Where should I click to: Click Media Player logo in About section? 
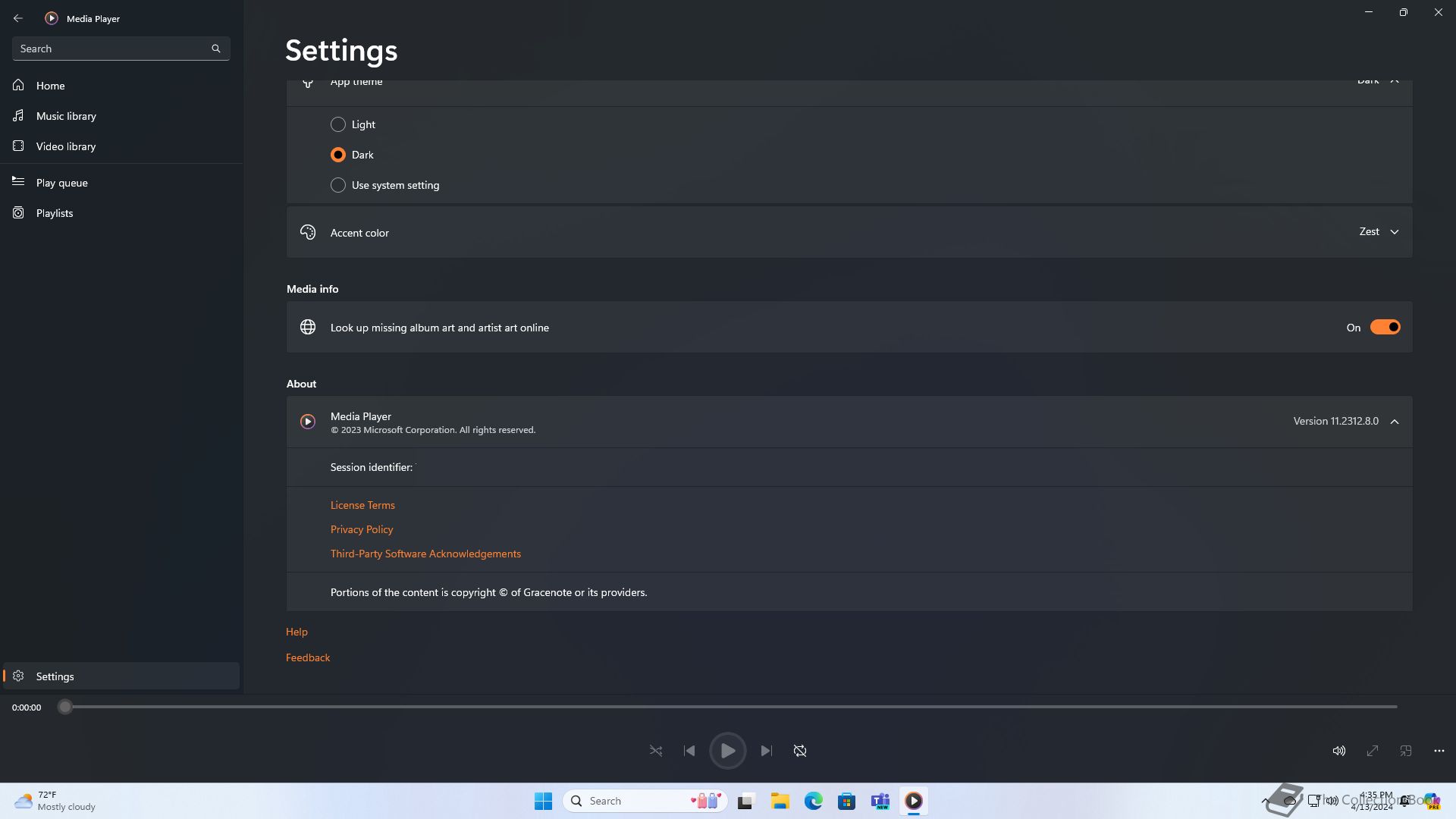tap(308, 422)
